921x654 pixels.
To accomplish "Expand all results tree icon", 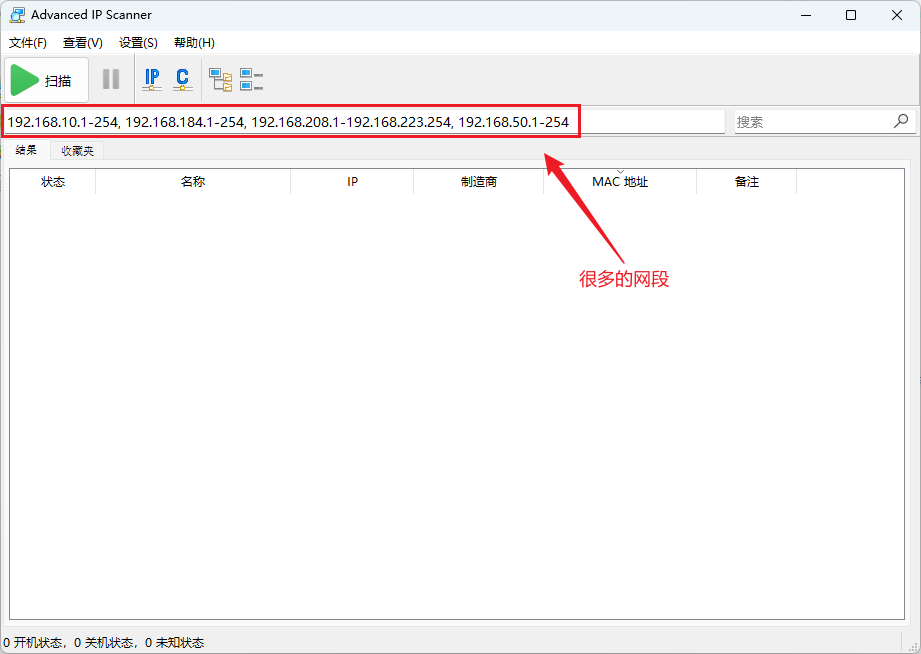I will (221, 79).
